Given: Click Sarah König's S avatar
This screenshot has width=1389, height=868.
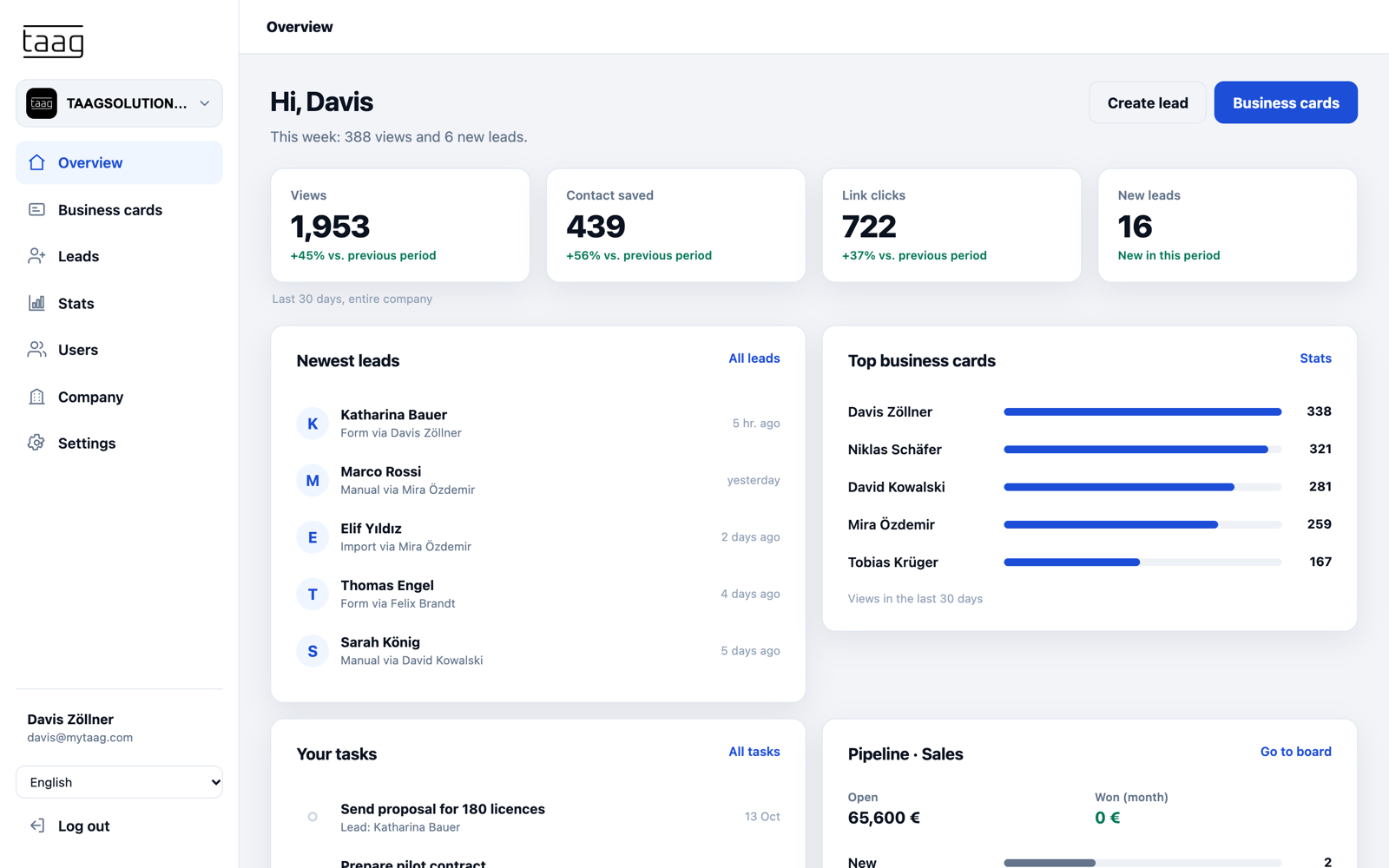Looking at the screenshot, I should [x=313, y=651].
